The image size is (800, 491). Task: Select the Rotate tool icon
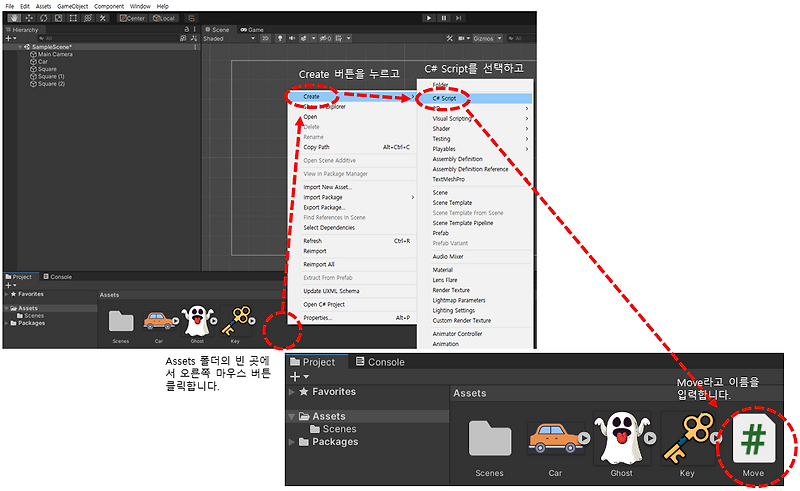(44, 18)
